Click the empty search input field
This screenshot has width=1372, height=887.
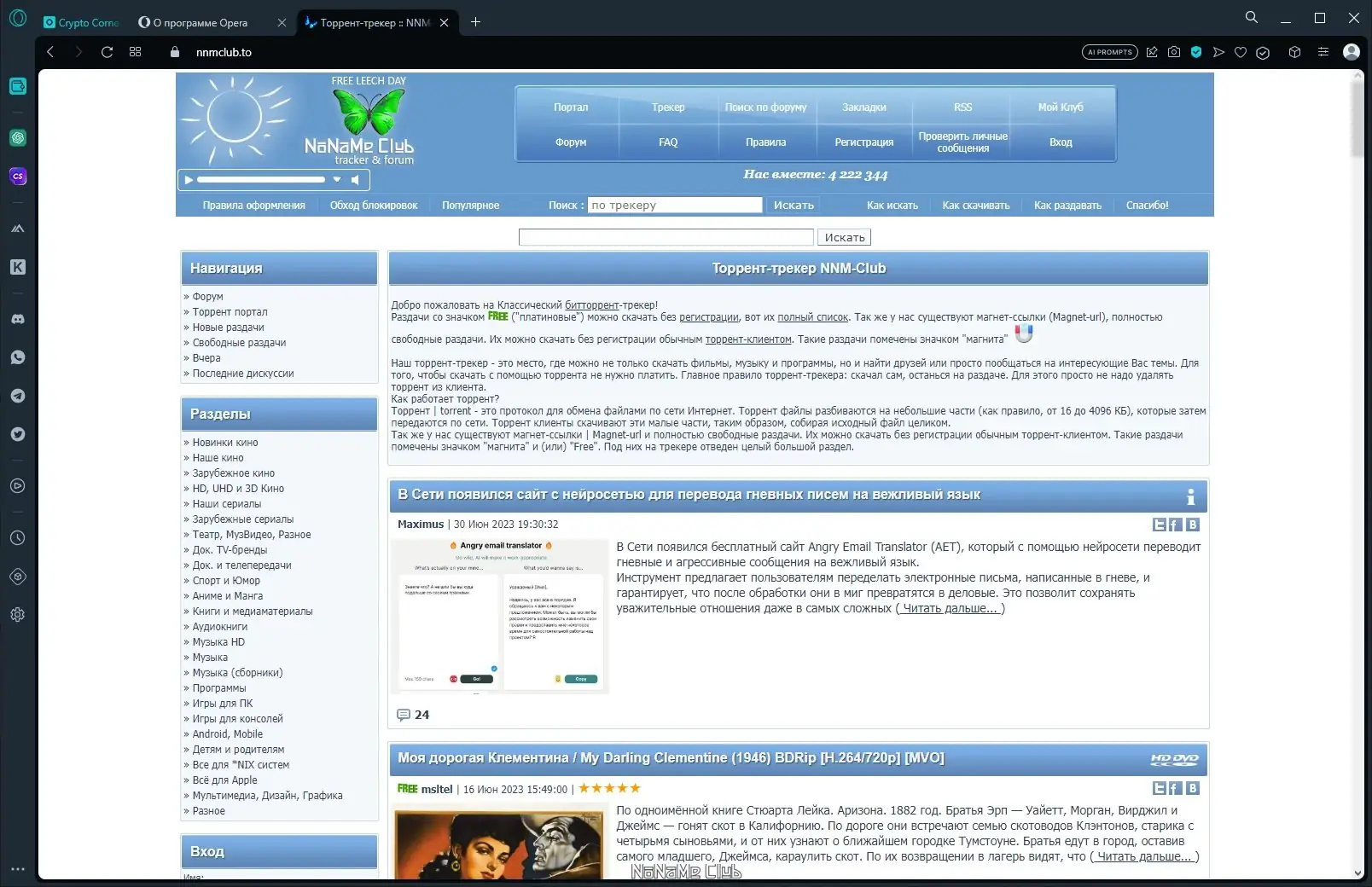click(666, 236)
